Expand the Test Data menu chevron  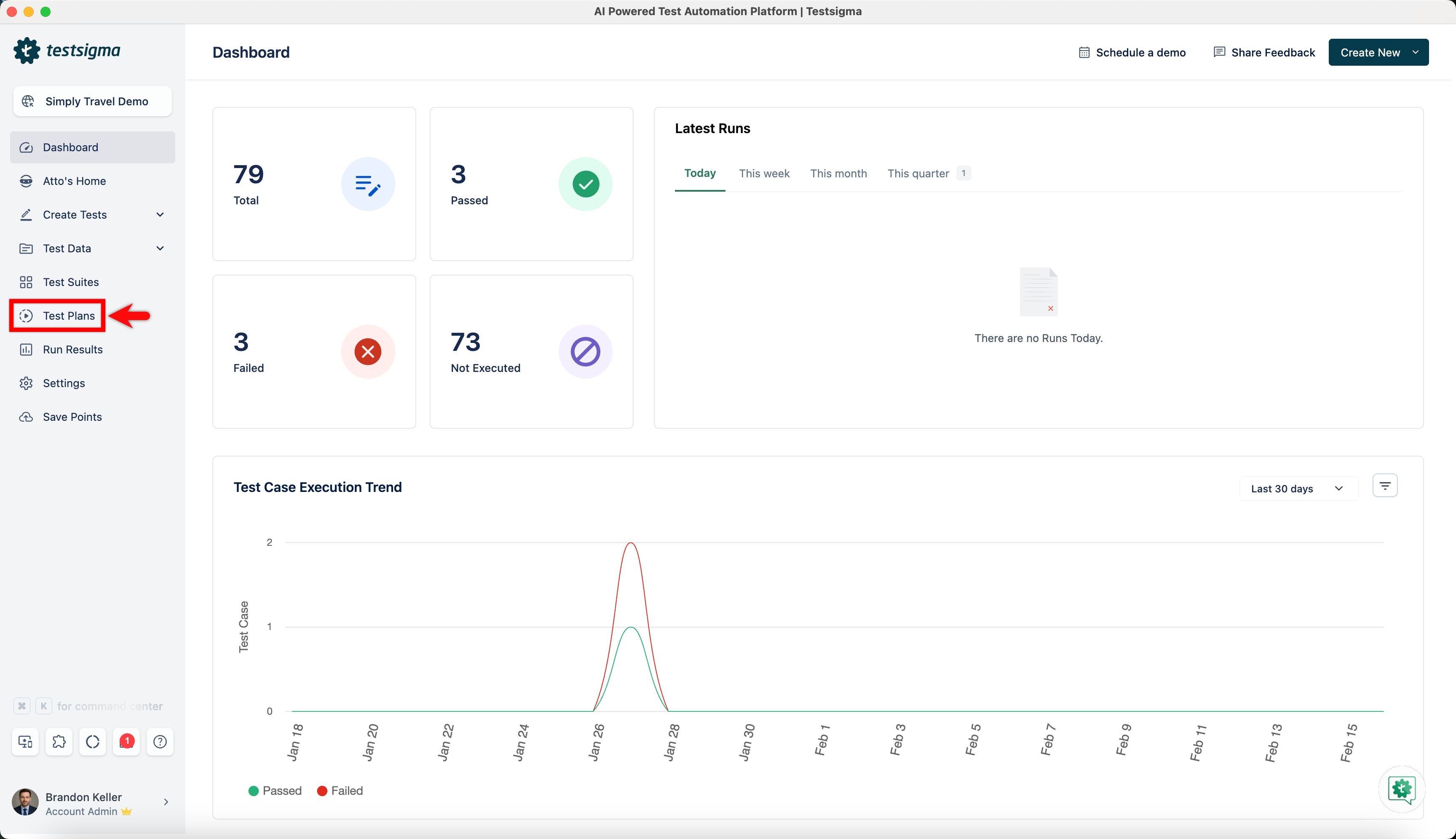point(160,248)
